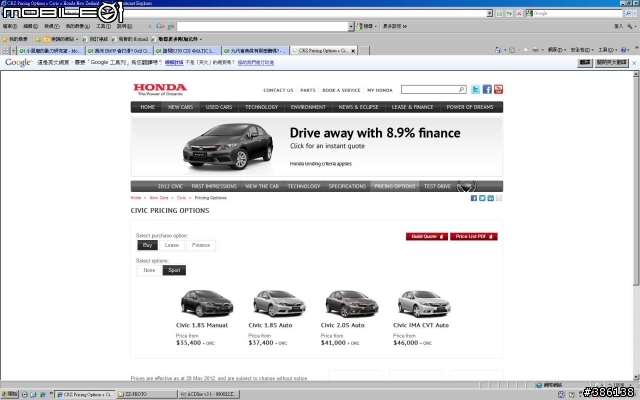
Task: Open the Start button on taskbar
Action: [x=10, y=394]
